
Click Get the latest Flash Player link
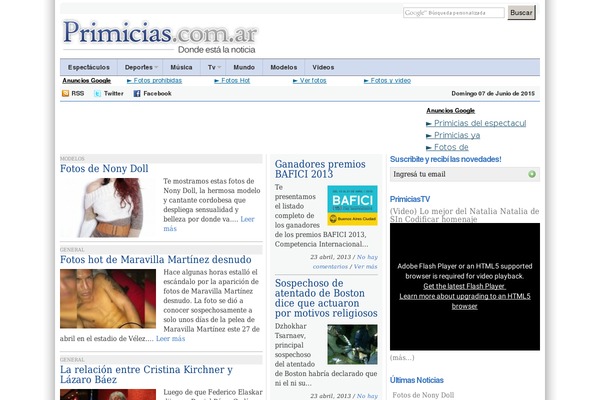point(465,286)
